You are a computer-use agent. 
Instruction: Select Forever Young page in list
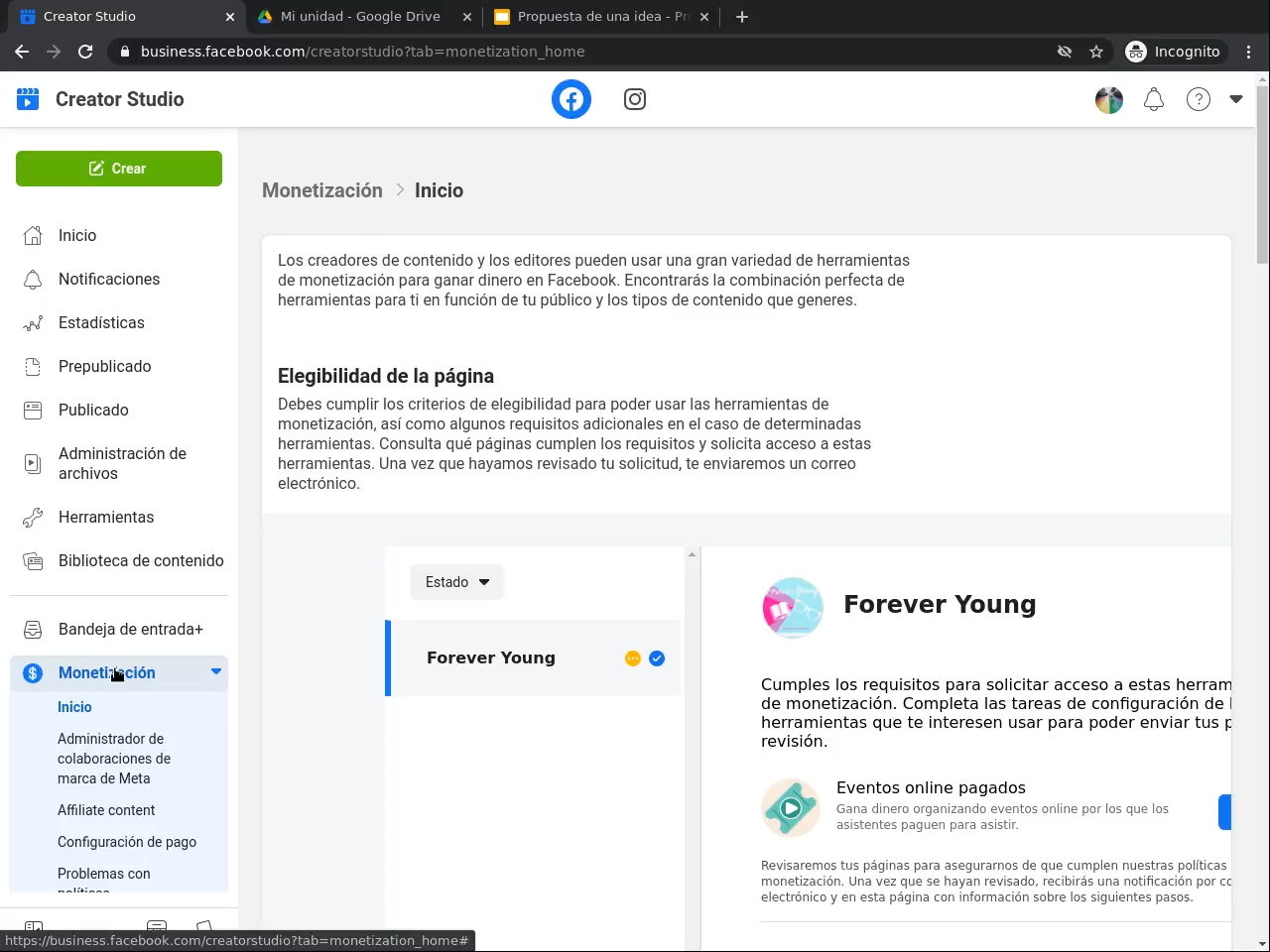pyautogui.click(x=533, y=658)
